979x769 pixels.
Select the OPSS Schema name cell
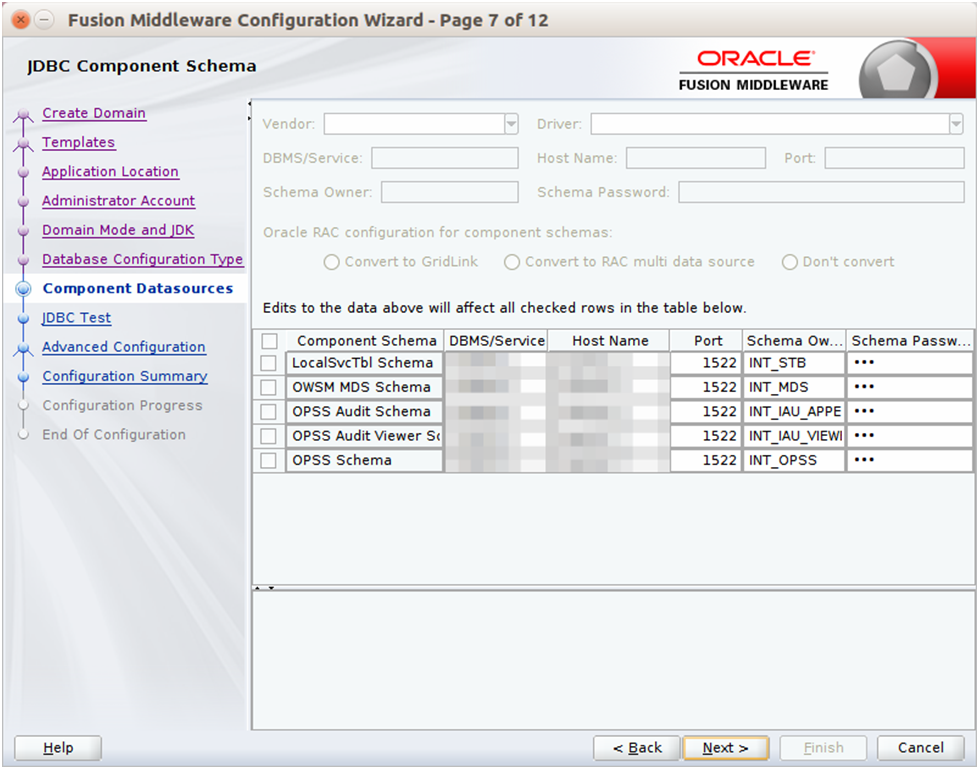[365, 461]
